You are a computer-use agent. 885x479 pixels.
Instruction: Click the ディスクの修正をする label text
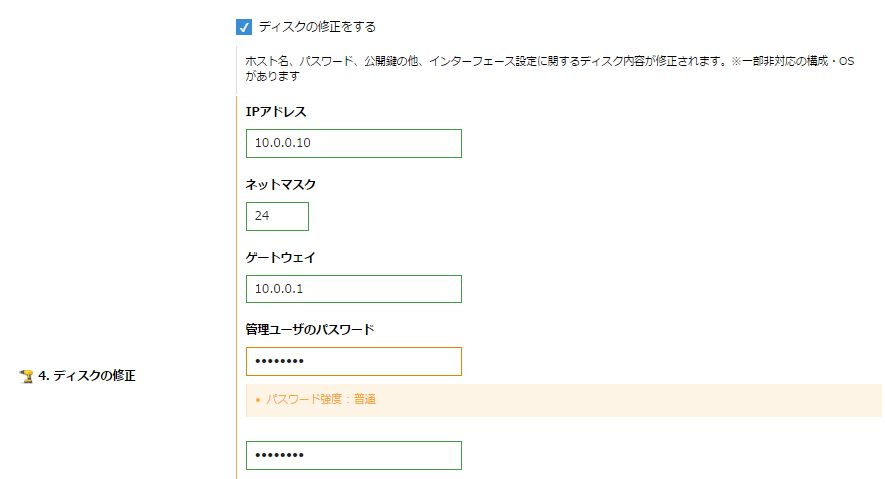click(x=316, y=27)
